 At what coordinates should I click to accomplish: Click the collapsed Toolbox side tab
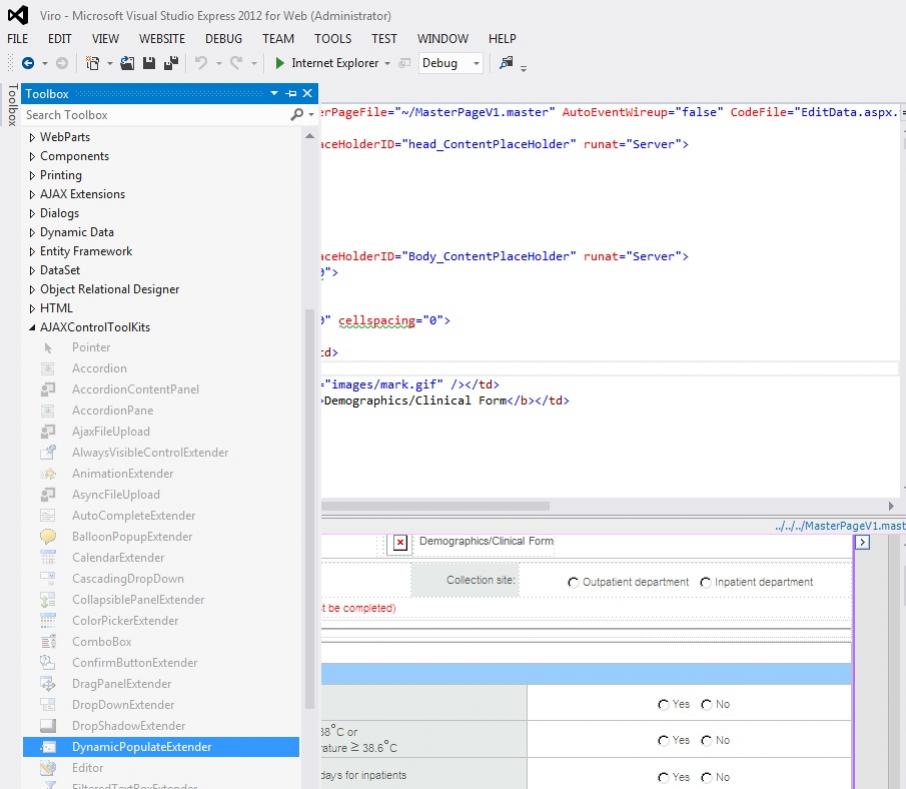pyautogui.click(x=12, y=105)
